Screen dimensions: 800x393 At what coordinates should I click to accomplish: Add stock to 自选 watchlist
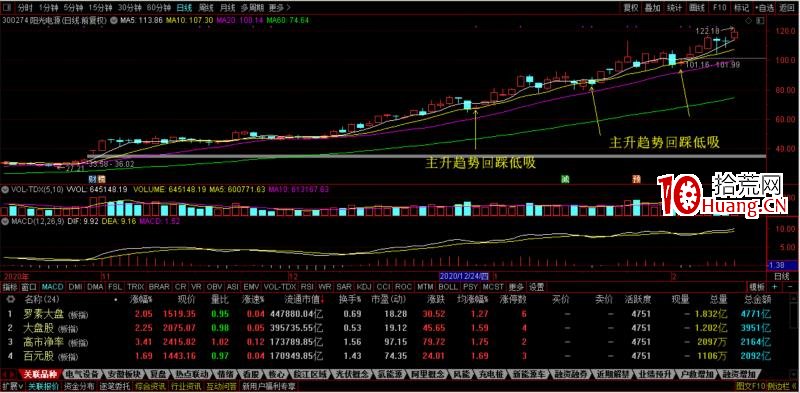pos(764,8)
